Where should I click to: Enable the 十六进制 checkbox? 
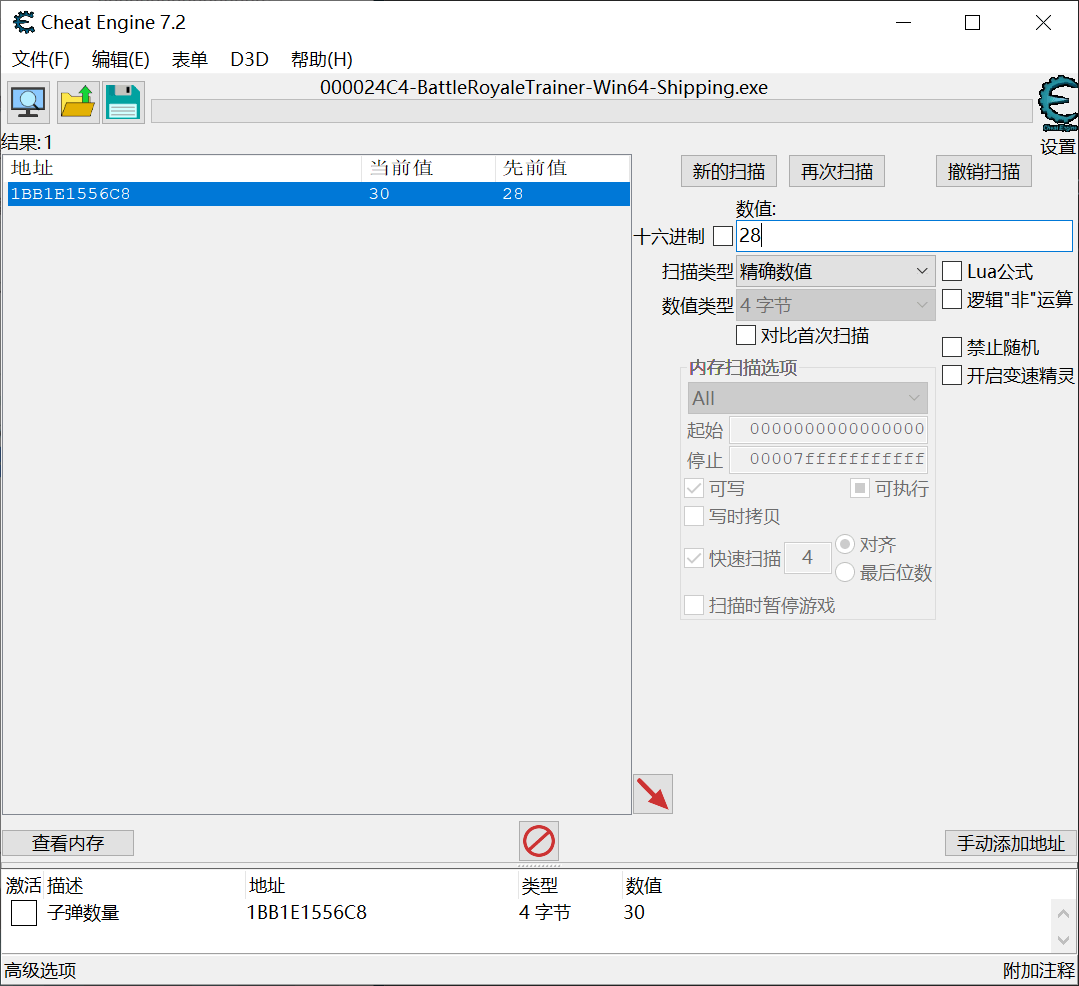[722, 235]
